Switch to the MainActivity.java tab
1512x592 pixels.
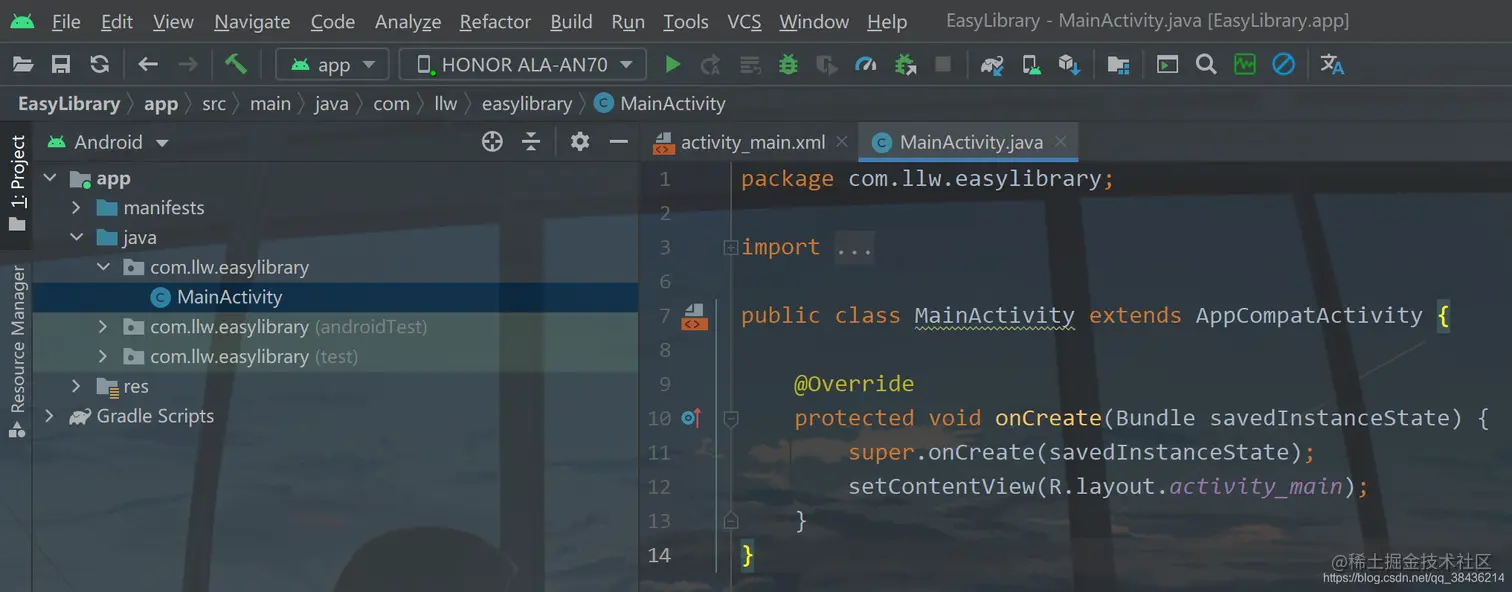970,142
